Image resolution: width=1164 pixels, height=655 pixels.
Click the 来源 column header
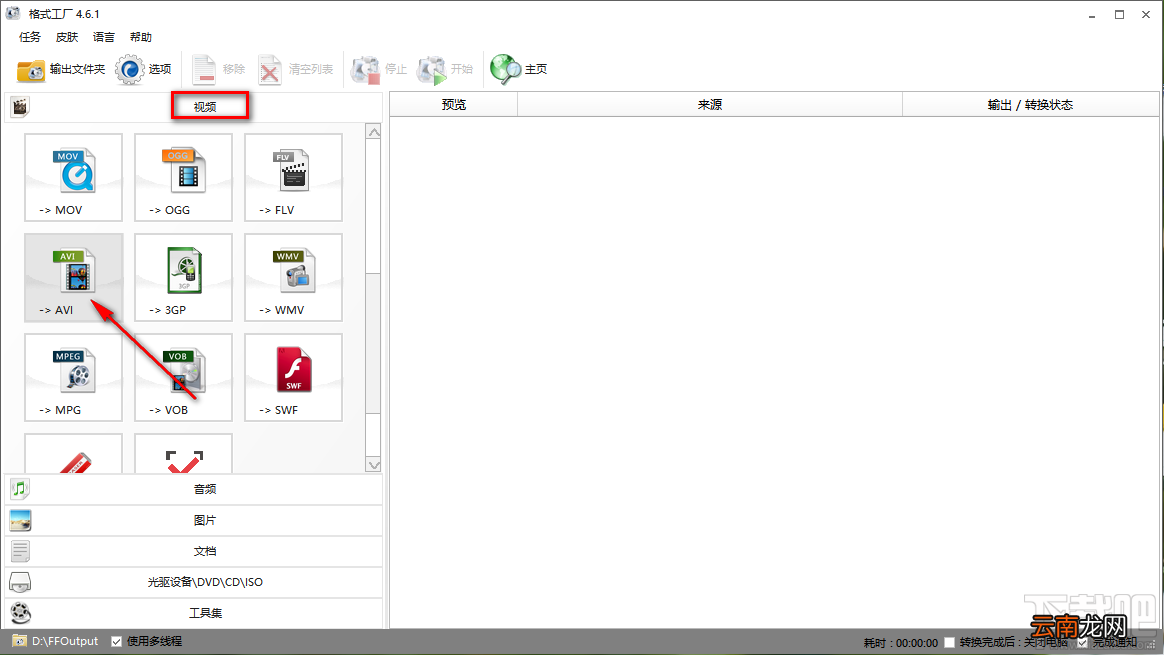point(710,105)
